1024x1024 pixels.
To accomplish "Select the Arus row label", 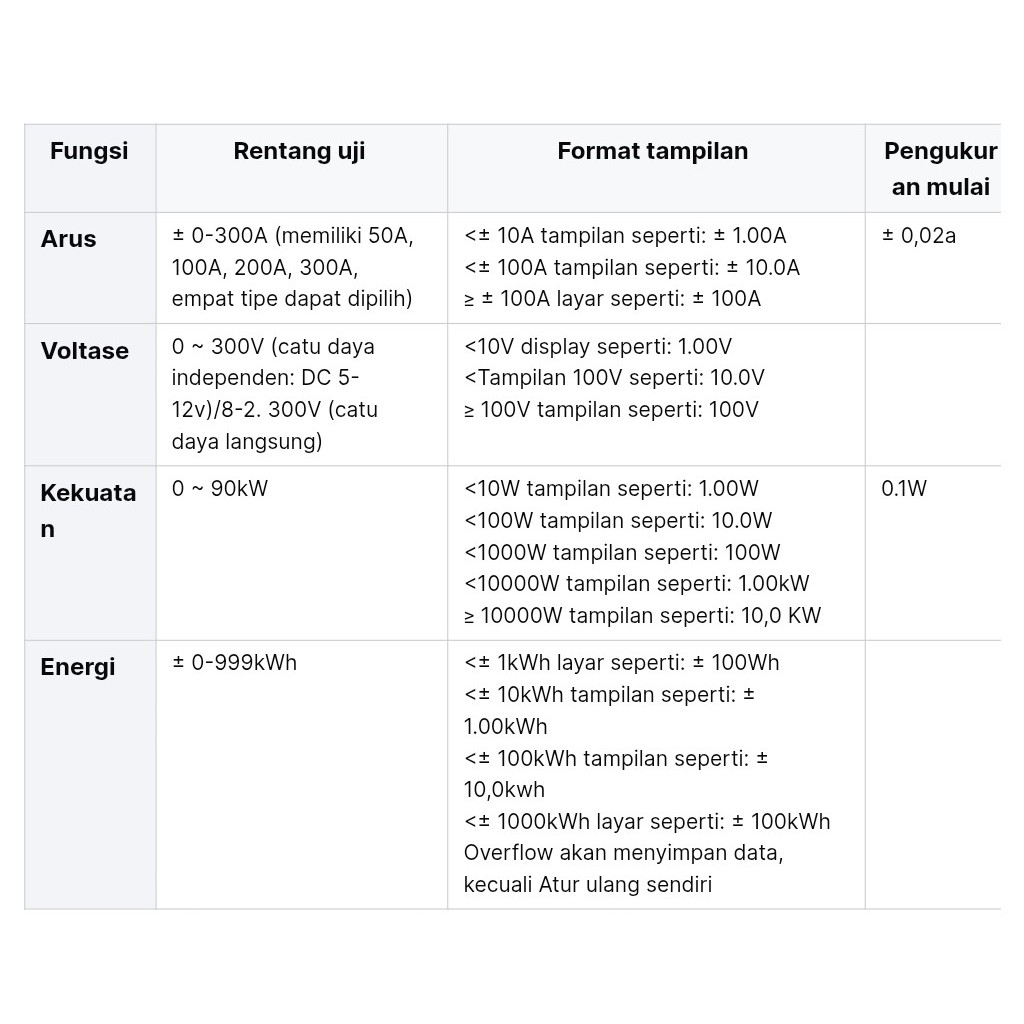I will coord(69,239).
